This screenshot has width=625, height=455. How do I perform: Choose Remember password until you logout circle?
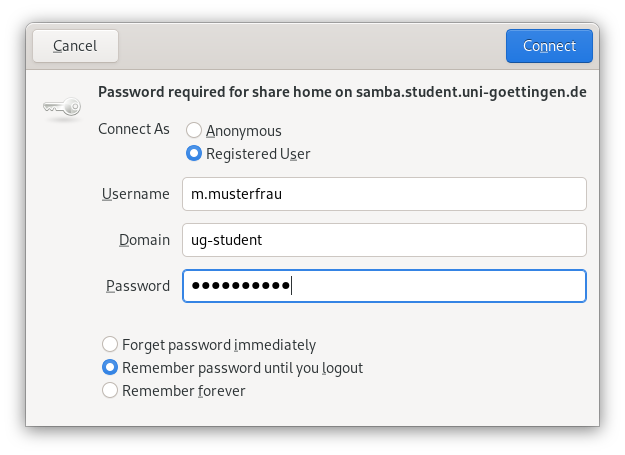pyautogui.click(x=110, y=367)
